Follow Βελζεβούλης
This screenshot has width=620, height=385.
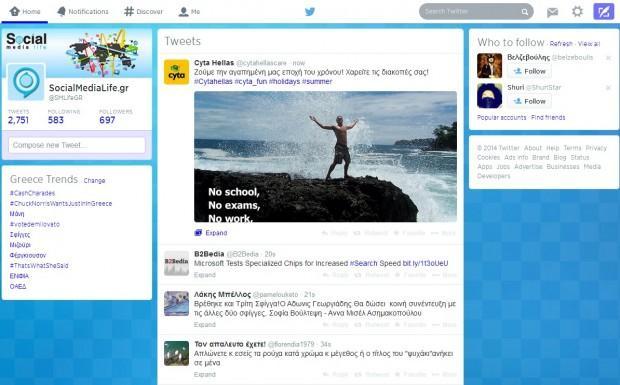529,72
